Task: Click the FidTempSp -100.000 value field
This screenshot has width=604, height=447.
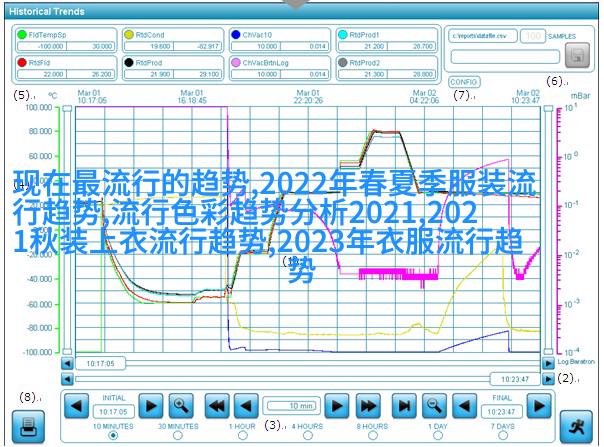Action: coord(42,46)
